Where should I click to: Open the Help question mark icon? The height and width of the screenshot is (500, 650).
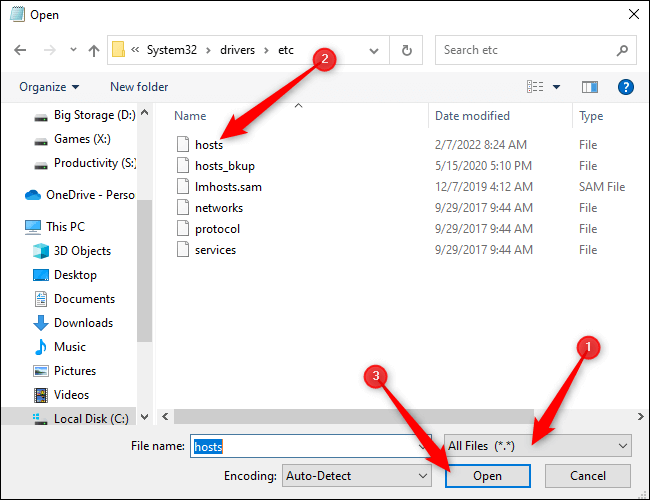click(x=626, y=87)
